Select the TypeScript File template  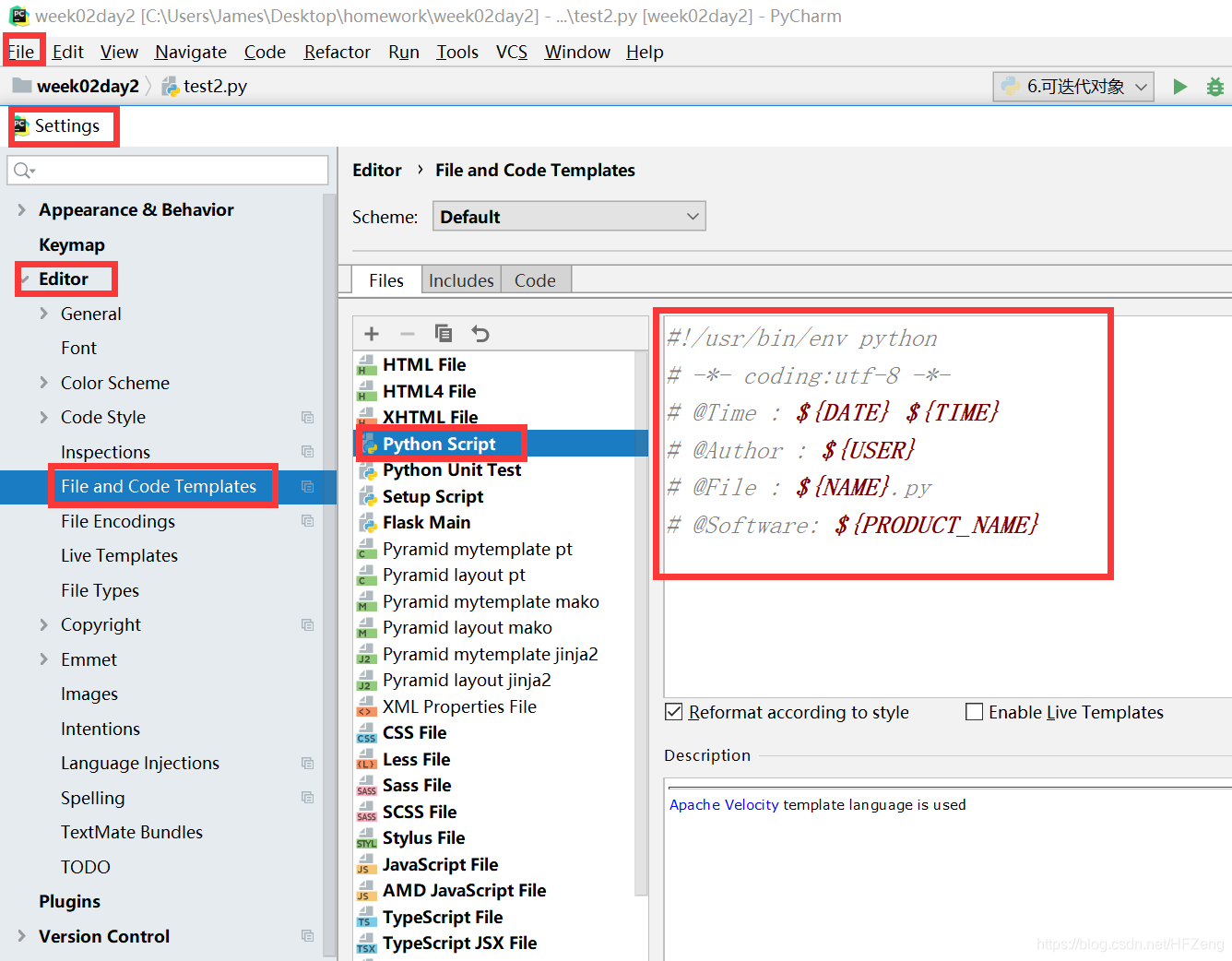(x=443, y=918)
